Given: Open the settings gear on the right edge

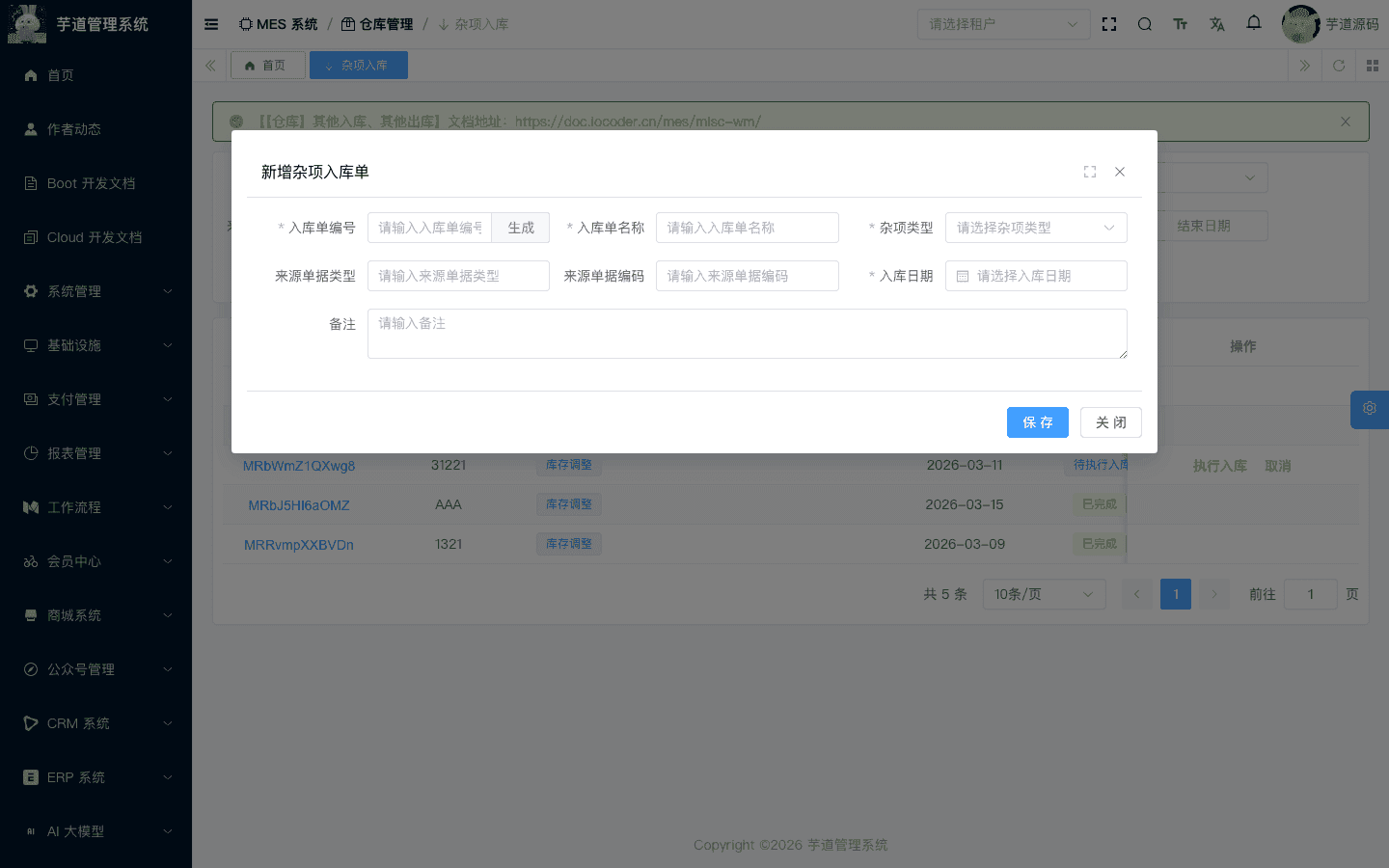Looking at the screenshot, I should (x=1369, y=409).
